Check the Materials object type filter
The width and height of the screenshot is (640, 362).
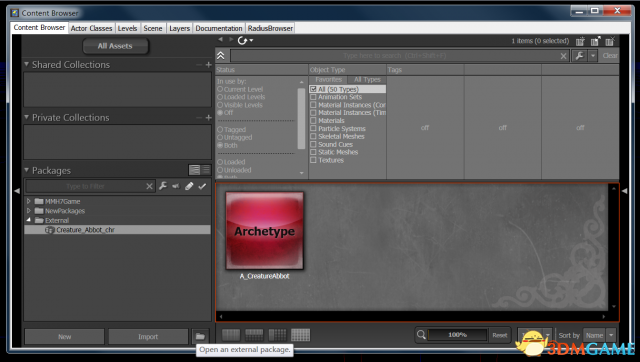(x=313, y=121)
